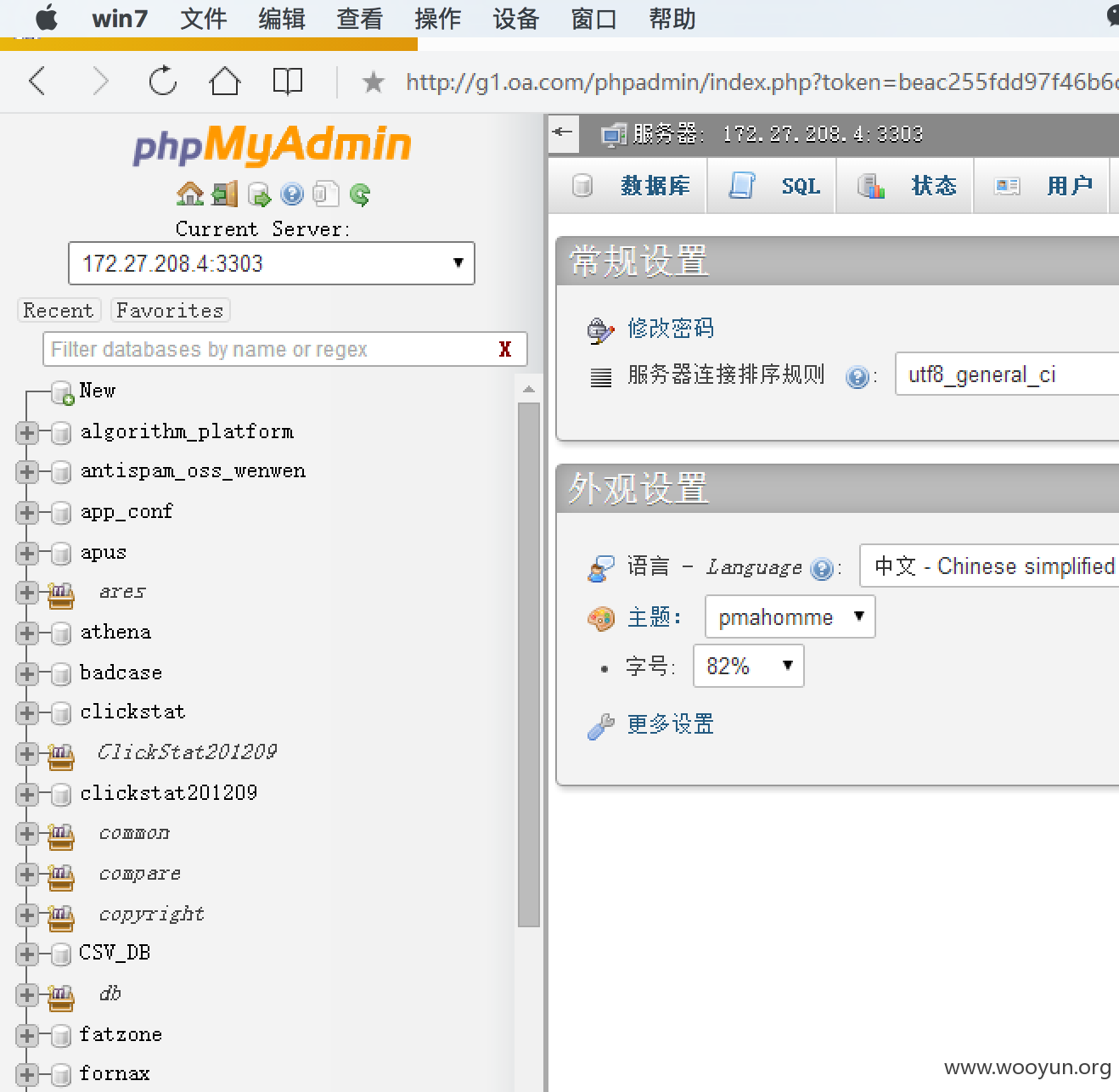This screenshot has height=1092, width=1119.
Task: Open the 状态 tab
Action: (905, 185)
